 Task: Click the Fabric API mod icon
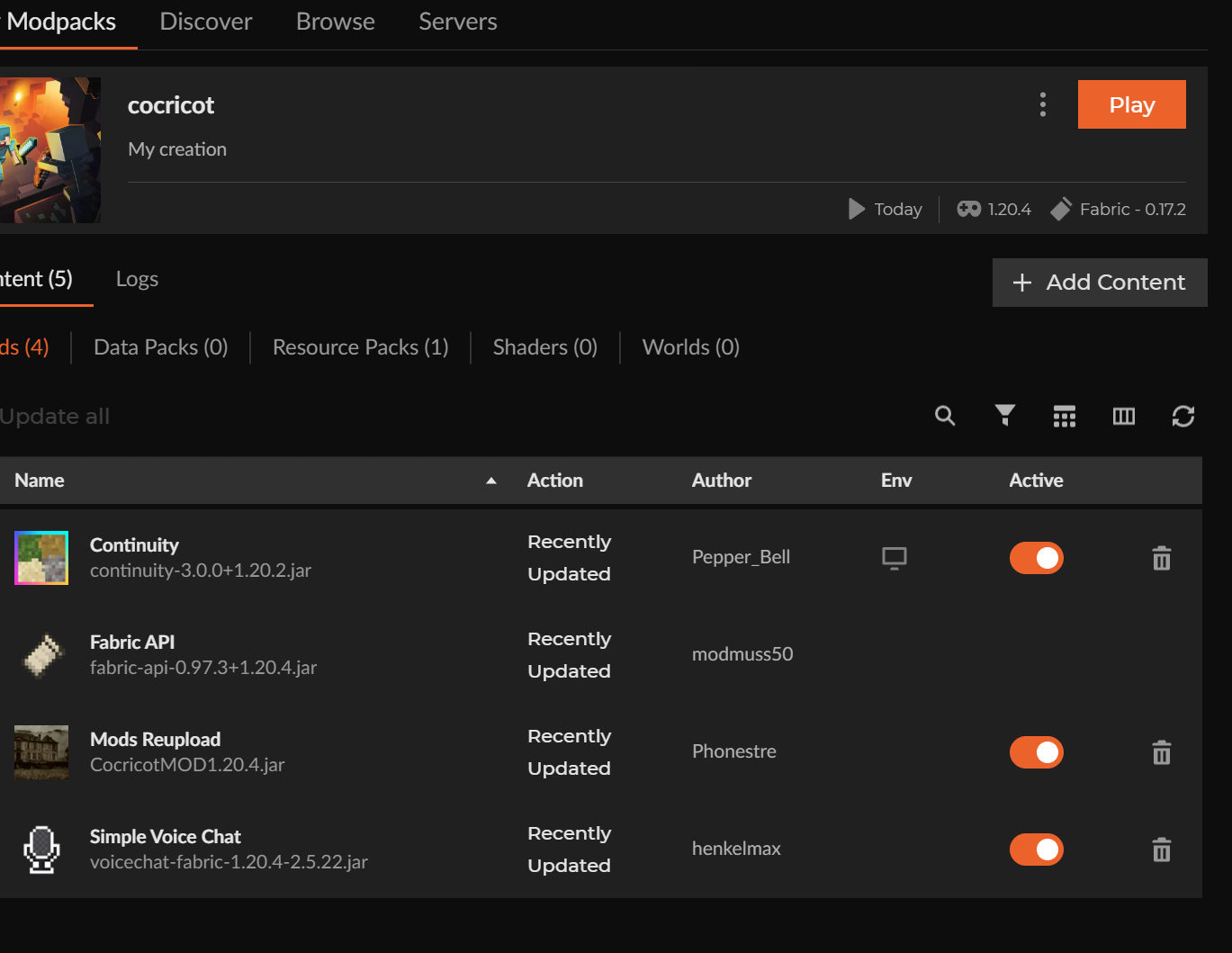[x=41, y=655]
